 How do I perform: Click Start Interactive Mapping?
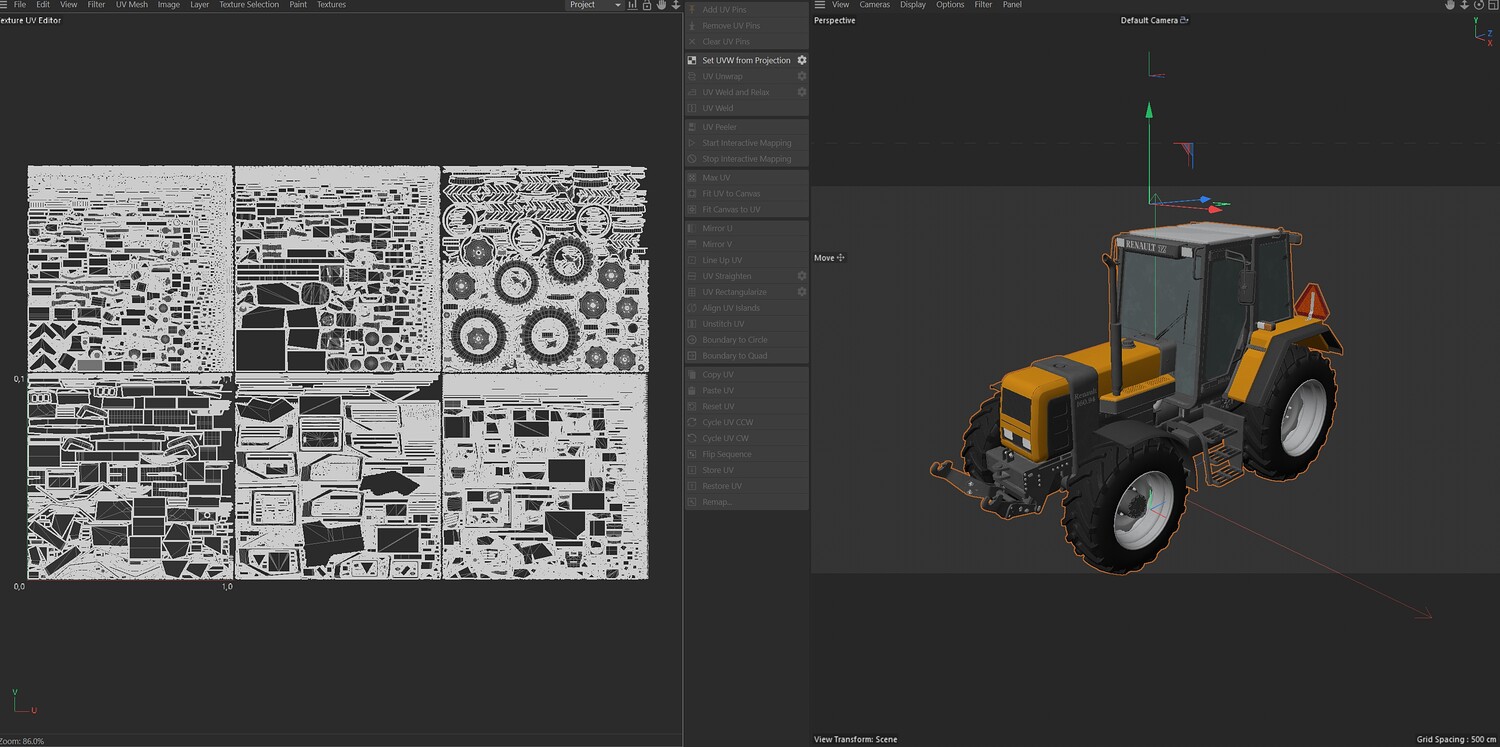click(746, 143)
